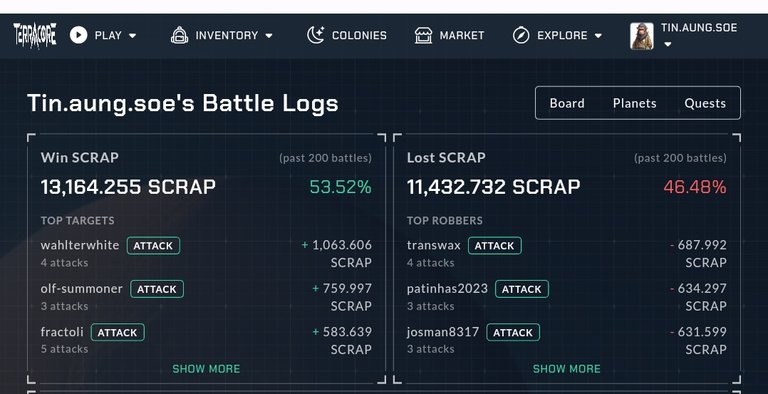This screenshot has width=768, height=394.
Task: Switch to the Quests tab
Action: [705, 103]
